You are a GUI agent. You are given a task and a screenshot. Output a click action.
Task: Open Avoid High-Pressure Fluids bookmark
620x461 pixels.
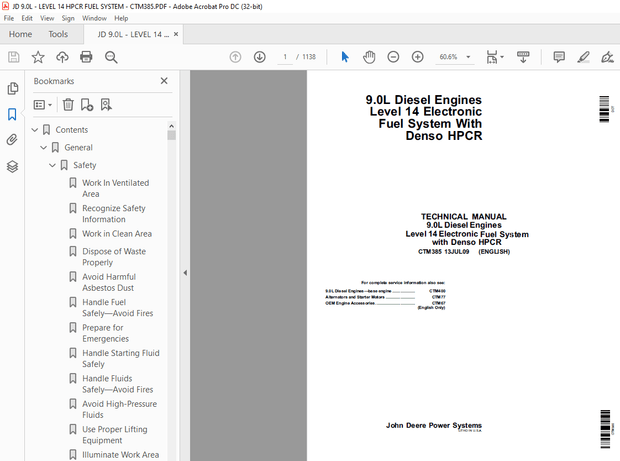click(119, 409)
